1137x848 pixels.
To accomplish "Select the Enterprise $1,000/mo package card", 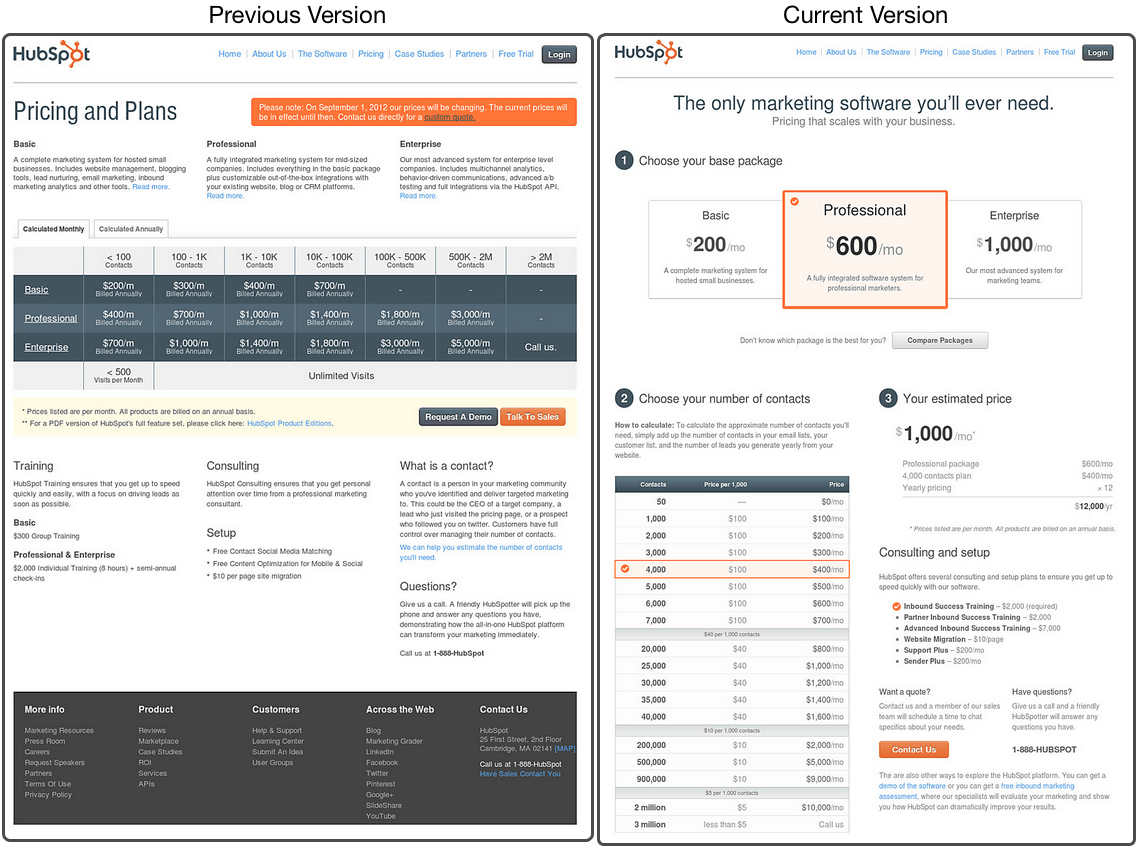I will click(x=1014, y=250).
